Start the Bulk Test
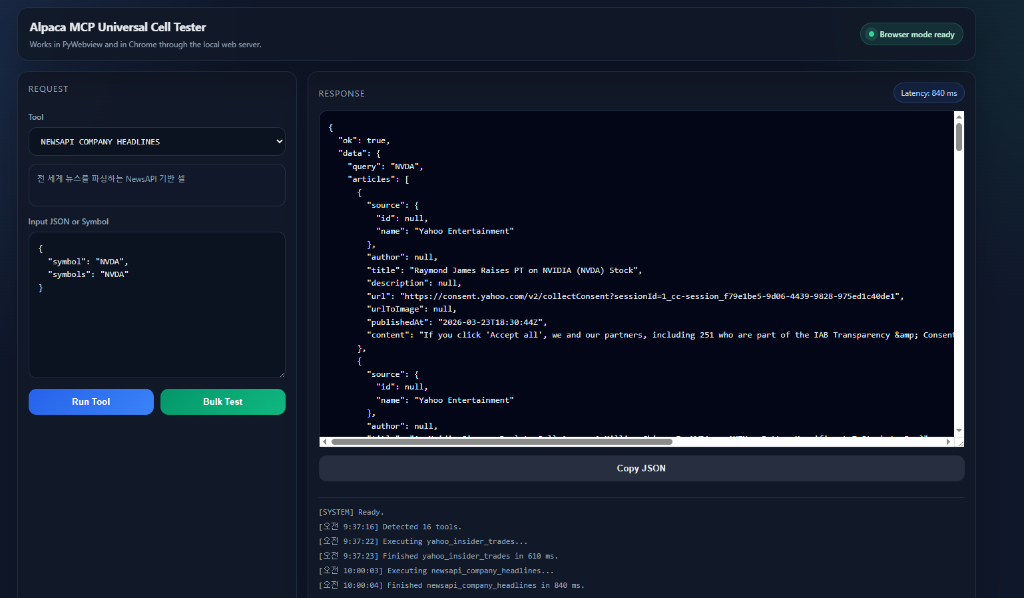 223,401
